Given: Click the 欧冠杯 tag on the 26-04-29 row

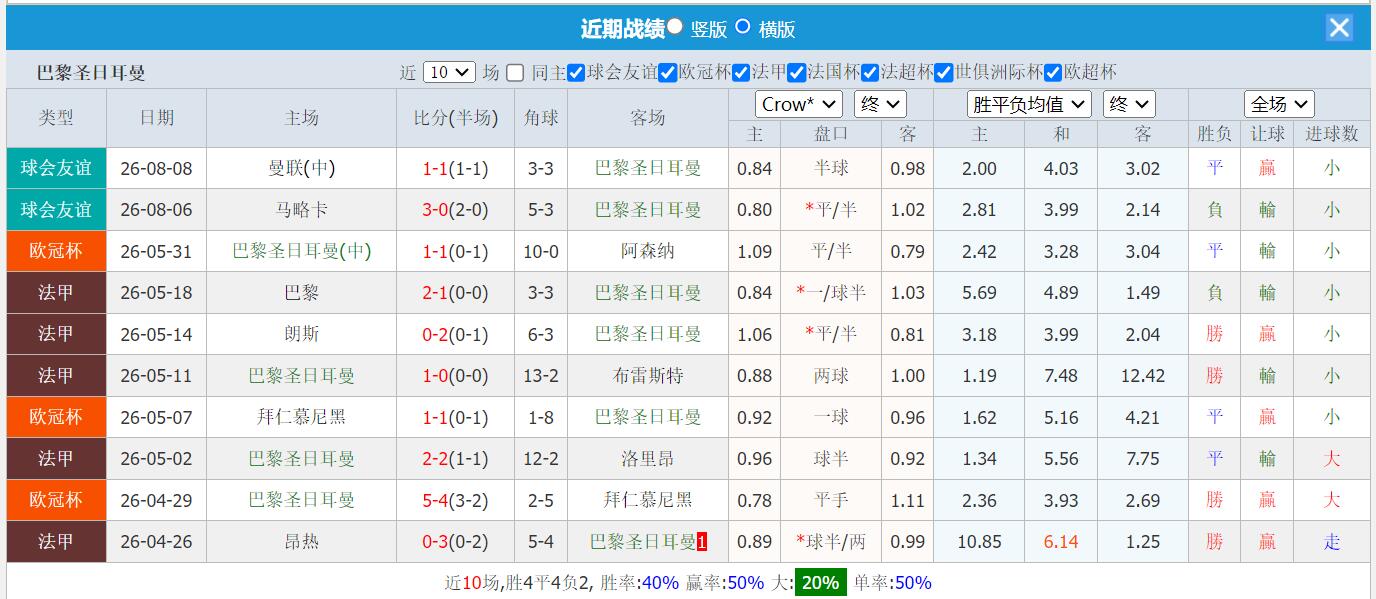Looking at the screenshot, I should click(56, 500).
